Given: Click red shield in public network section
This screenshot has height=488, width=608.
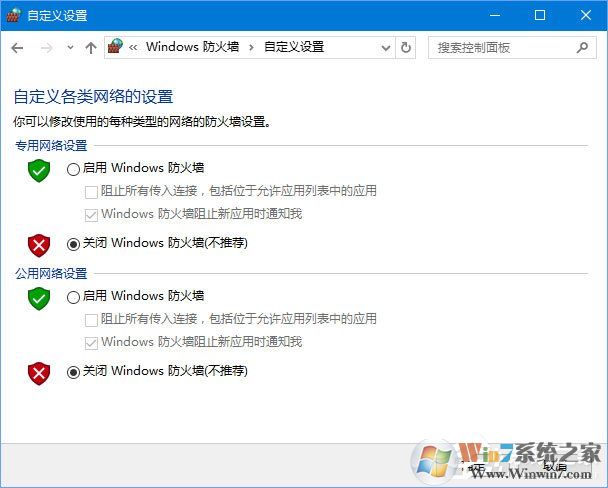Looking at the screenshot, I should [x=39, y=373].
